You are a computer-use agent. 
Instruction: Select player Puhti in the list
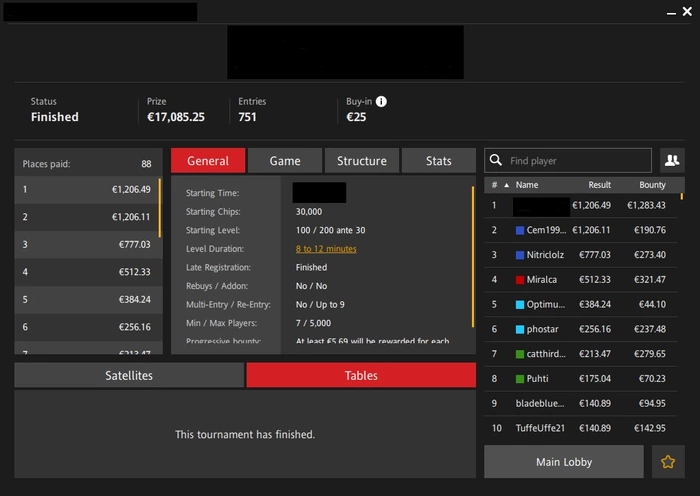pyautogui.click(x=580, y=379)
